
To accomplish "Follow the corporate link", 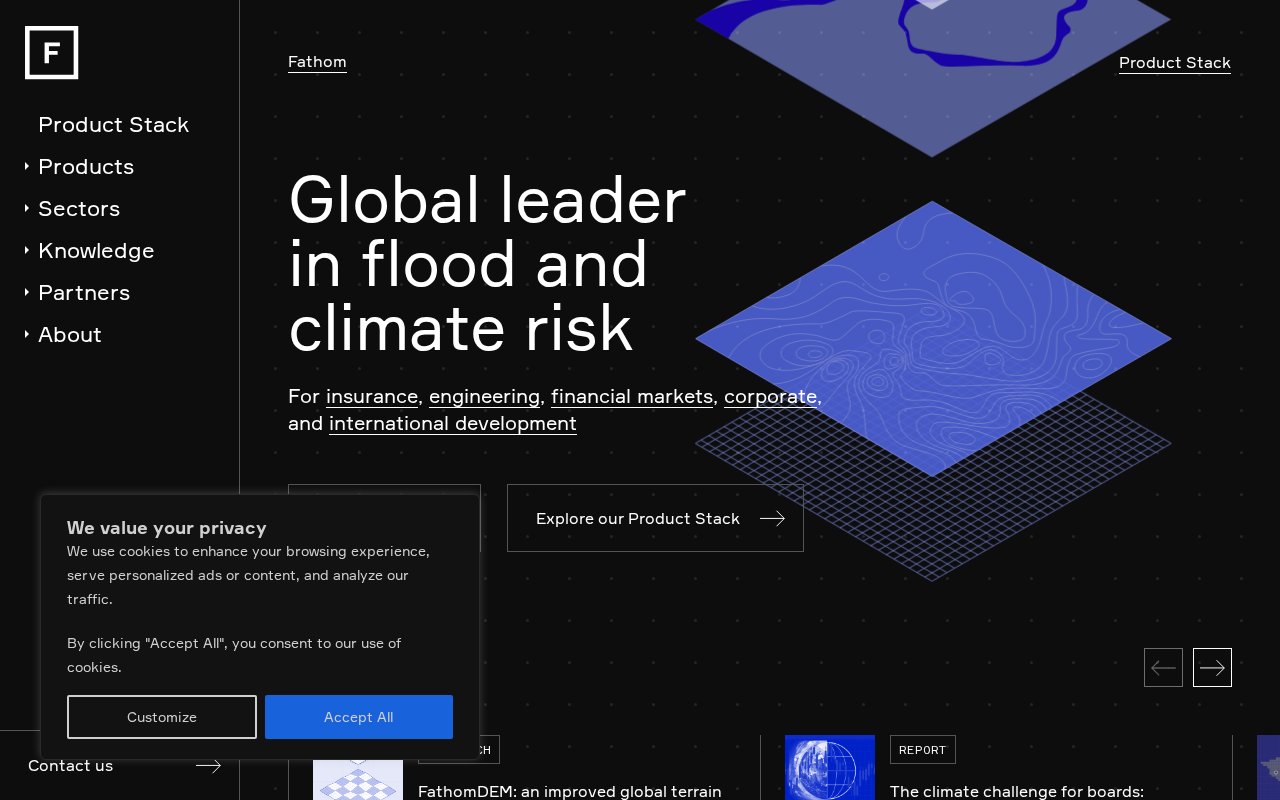I will coord(770,397).
